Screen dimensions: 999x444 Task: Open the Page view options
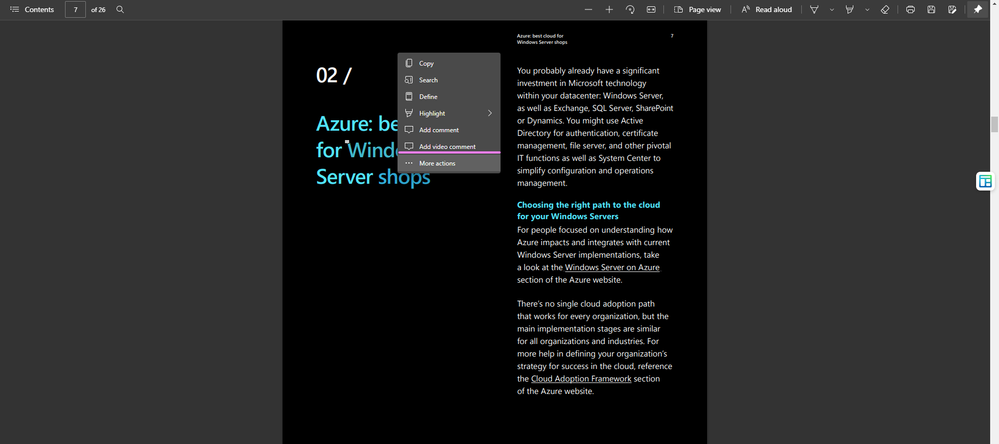point(697,10)
